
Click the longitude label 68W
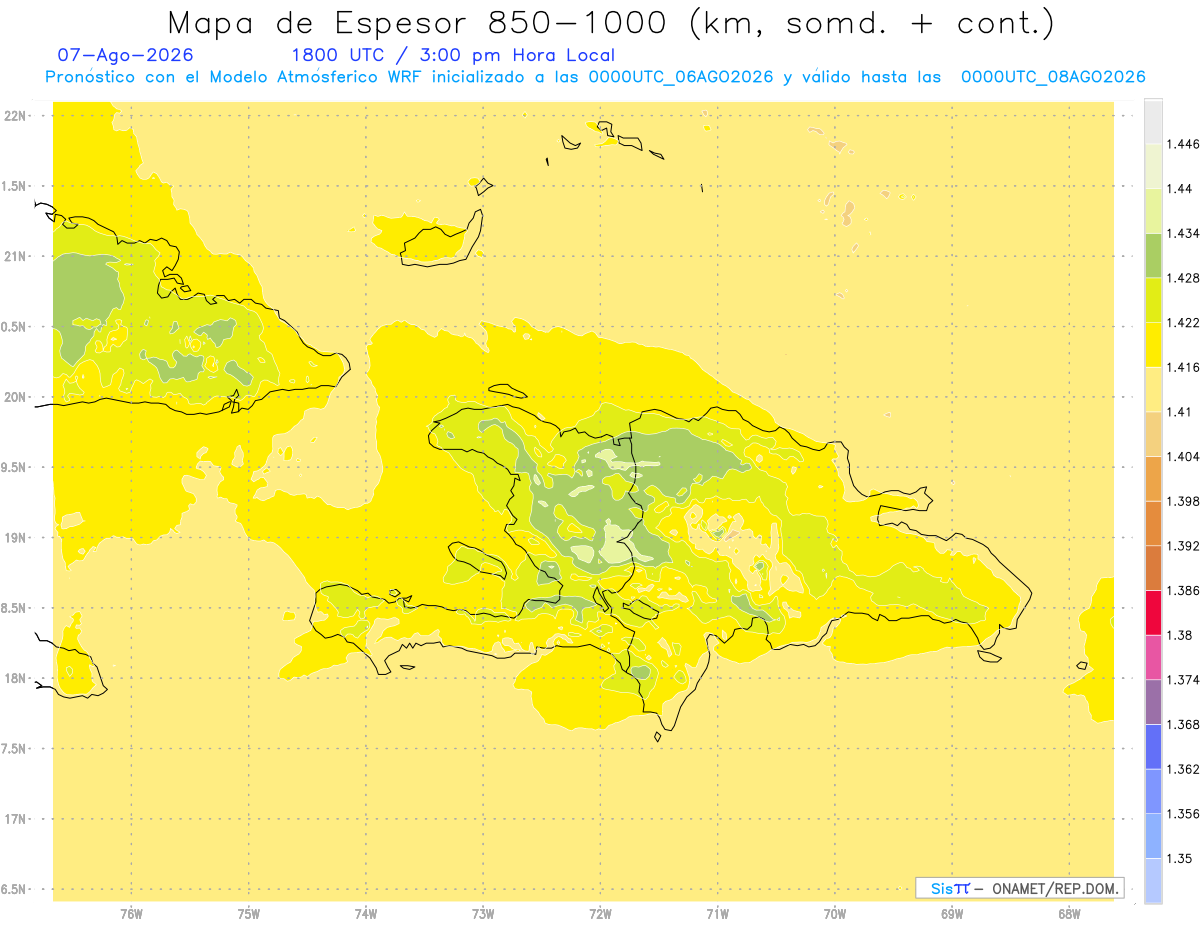(1069, 913)
